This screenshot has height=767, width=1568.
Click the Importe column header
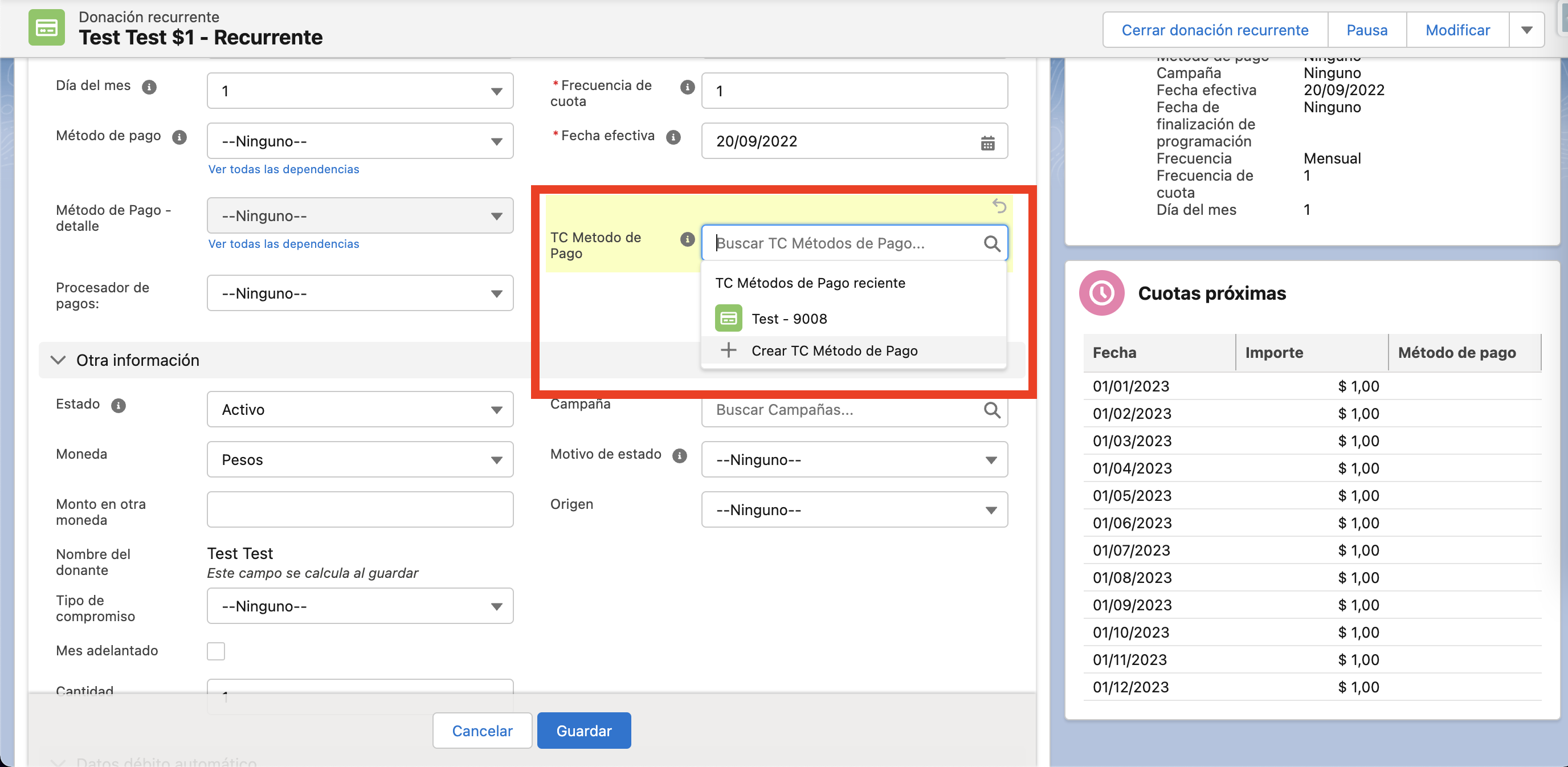point(1312,353)
